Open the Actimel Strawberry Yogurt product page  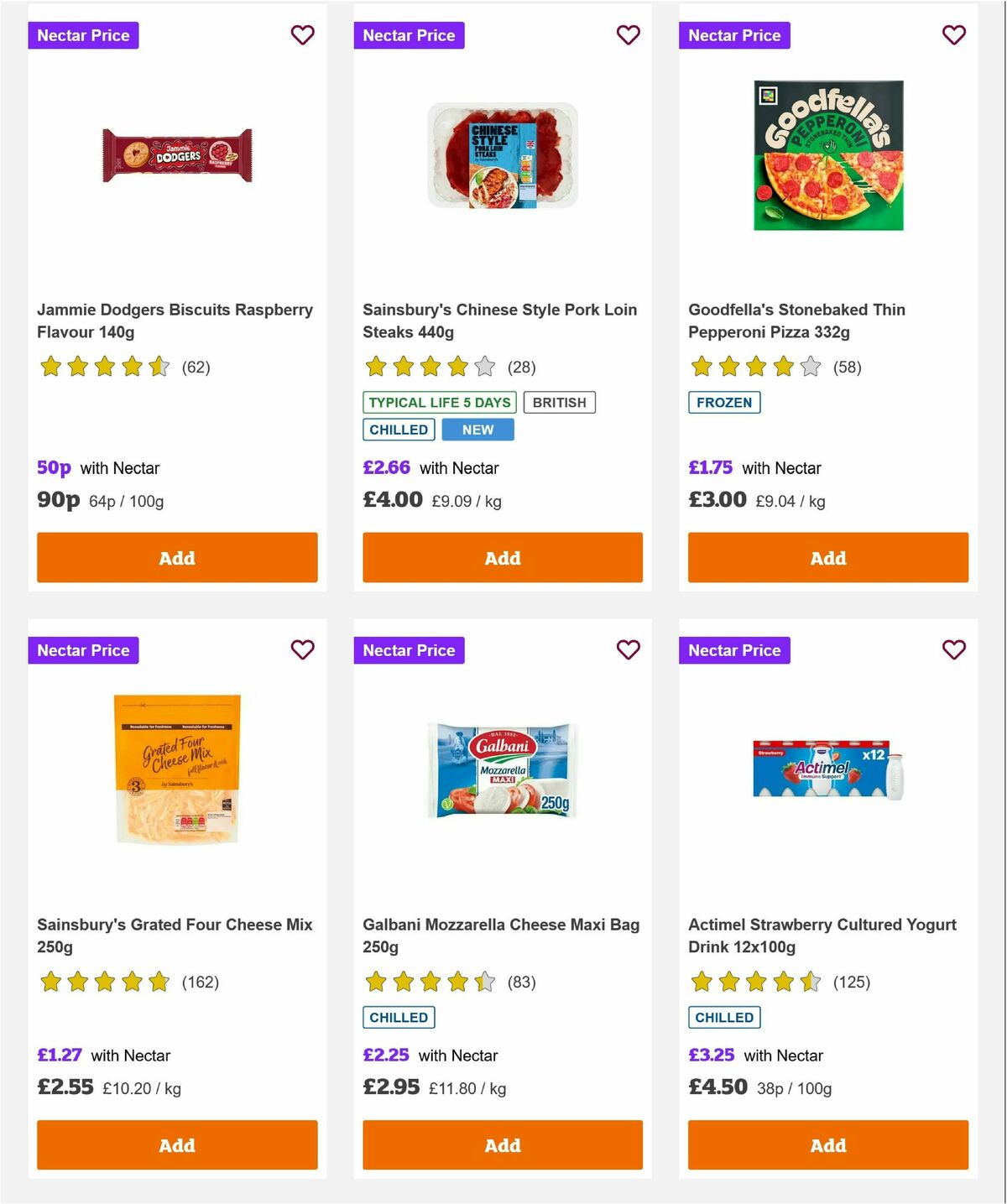point(821,936)
